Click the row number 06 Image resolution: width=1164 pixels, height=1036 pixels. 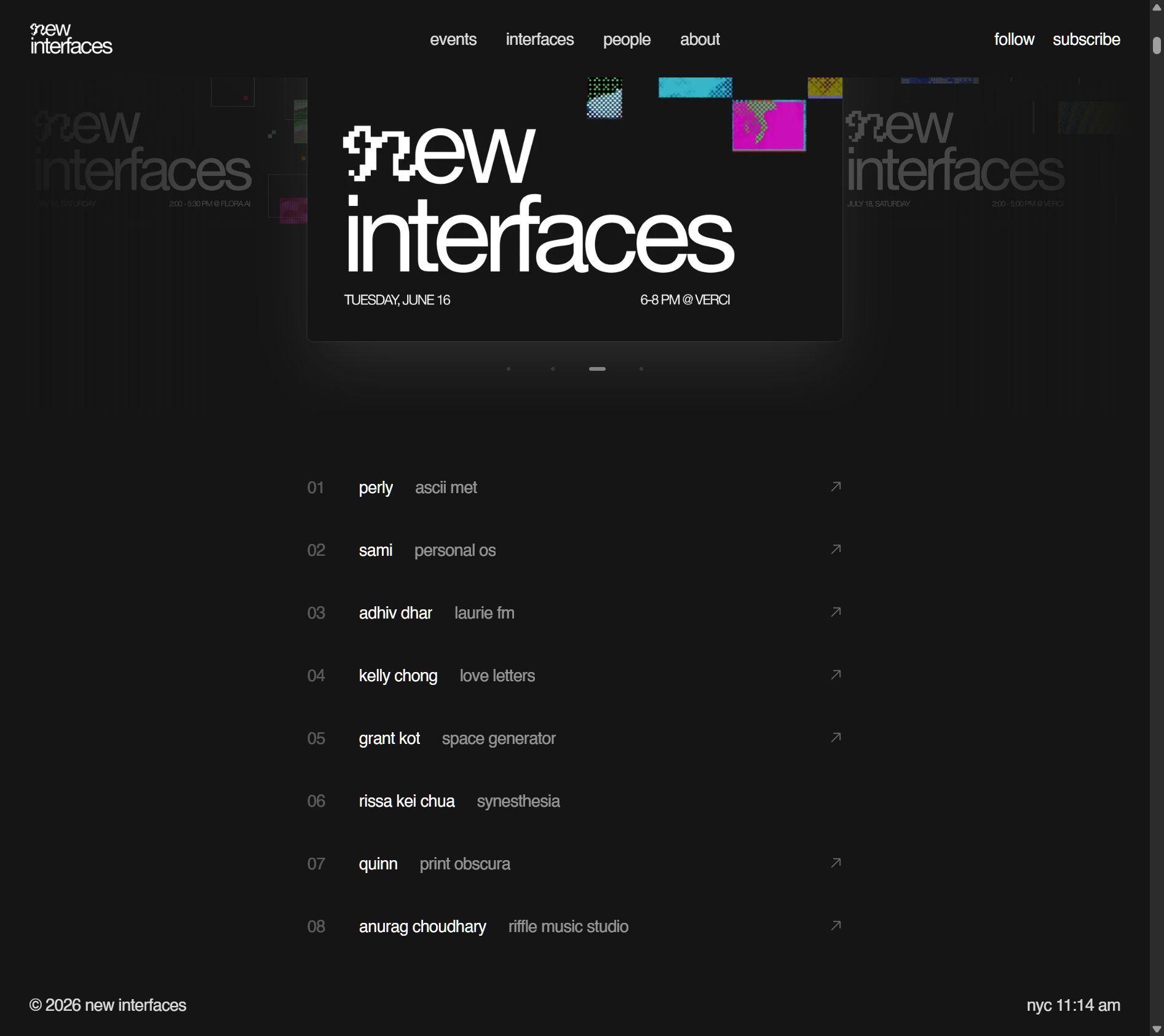(316, 801)
